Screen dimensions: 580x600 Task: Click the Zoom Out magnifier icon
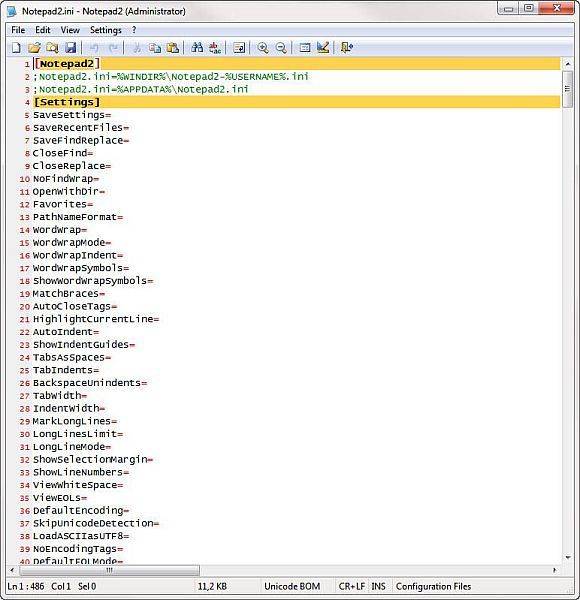281,48
